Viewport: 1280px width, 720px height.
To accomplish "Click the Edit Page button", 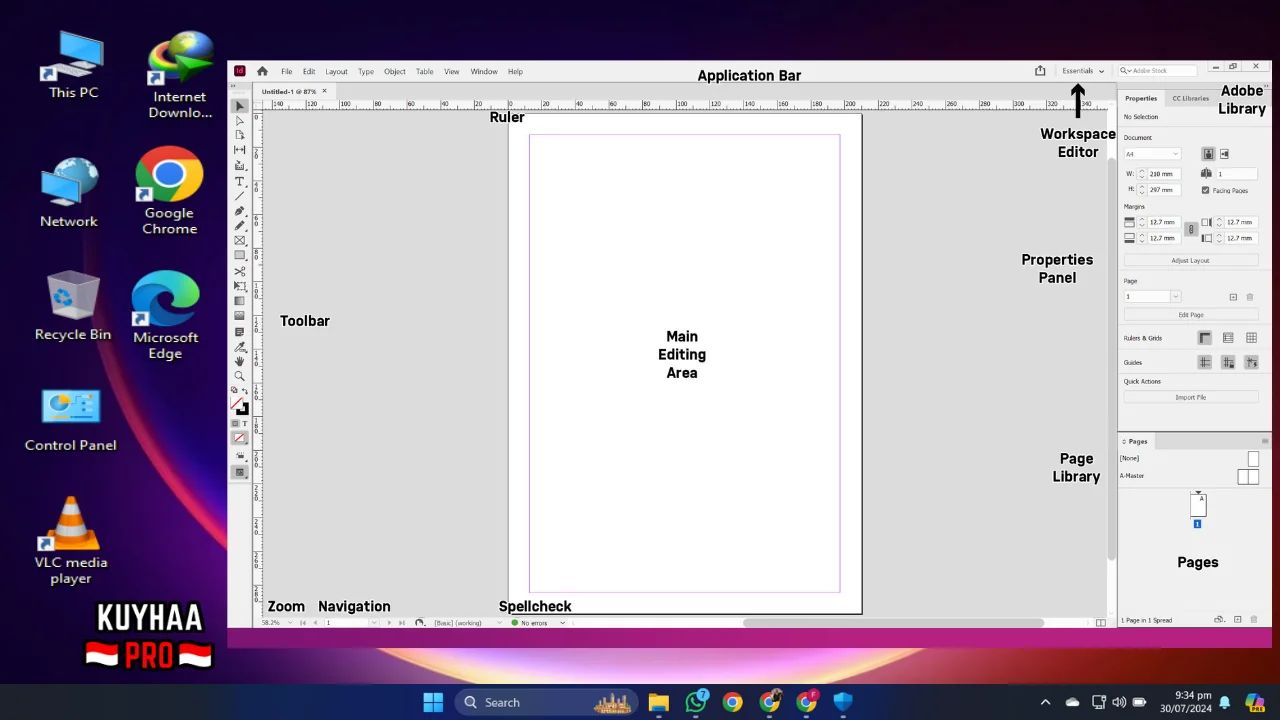I will click(x=1190, y=315).
